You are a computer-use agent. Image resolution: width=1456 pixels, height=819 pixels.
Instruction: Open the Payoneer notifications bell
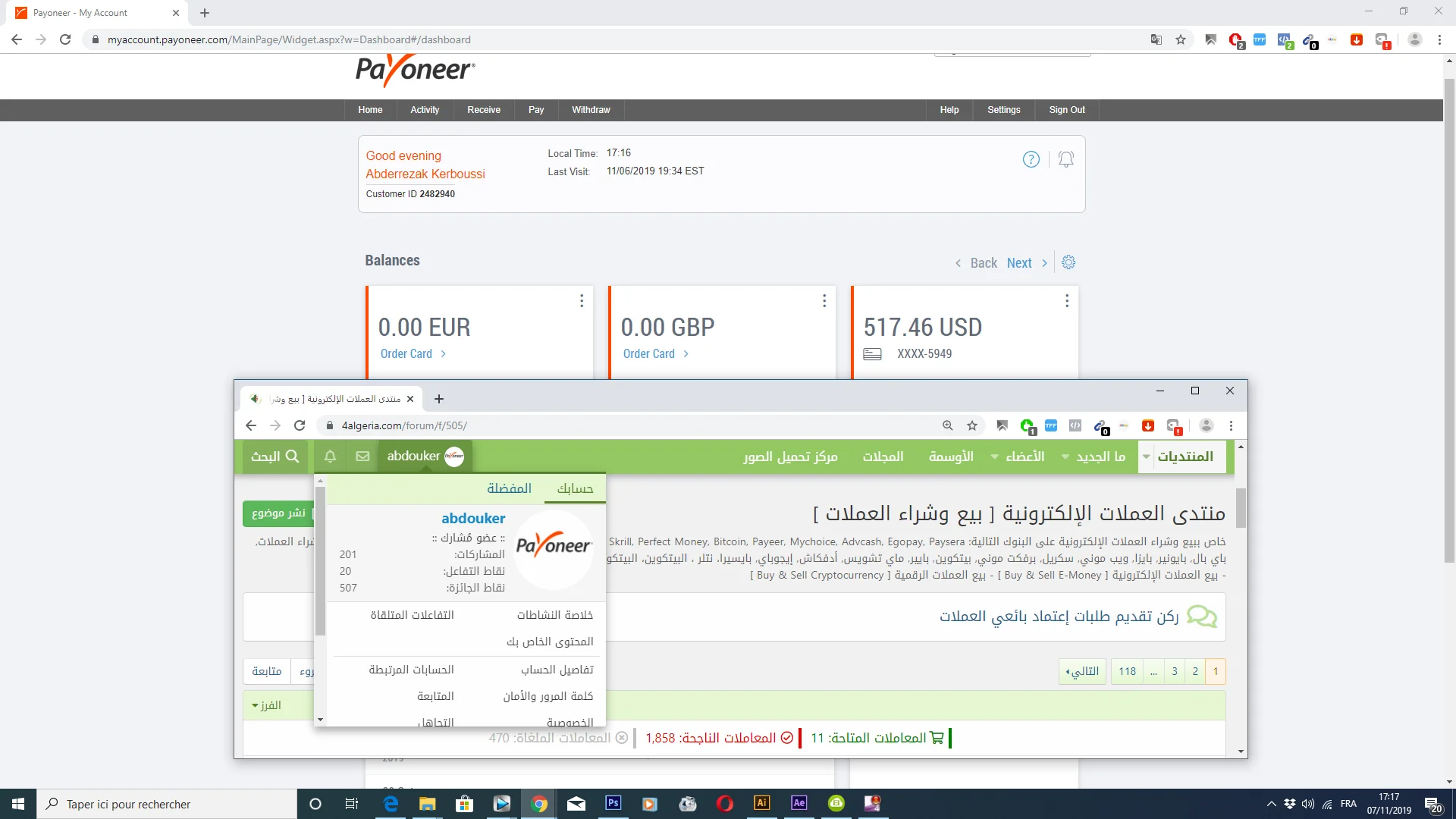(x=1065, y=159)
